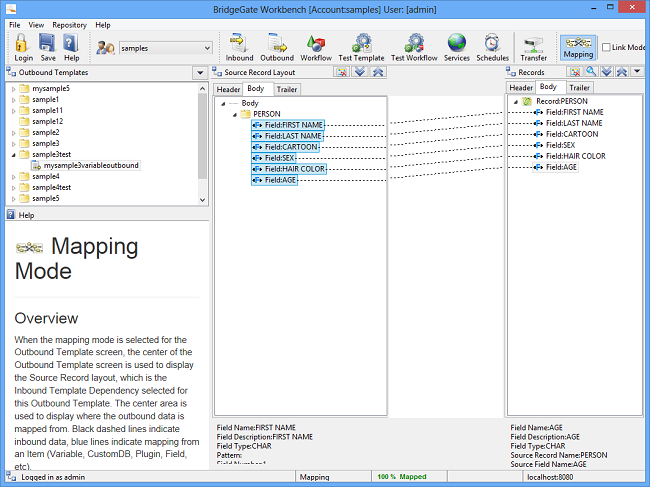Collapse all in Source Record Layout panel

pyautogui.click(x=378, y=72)
